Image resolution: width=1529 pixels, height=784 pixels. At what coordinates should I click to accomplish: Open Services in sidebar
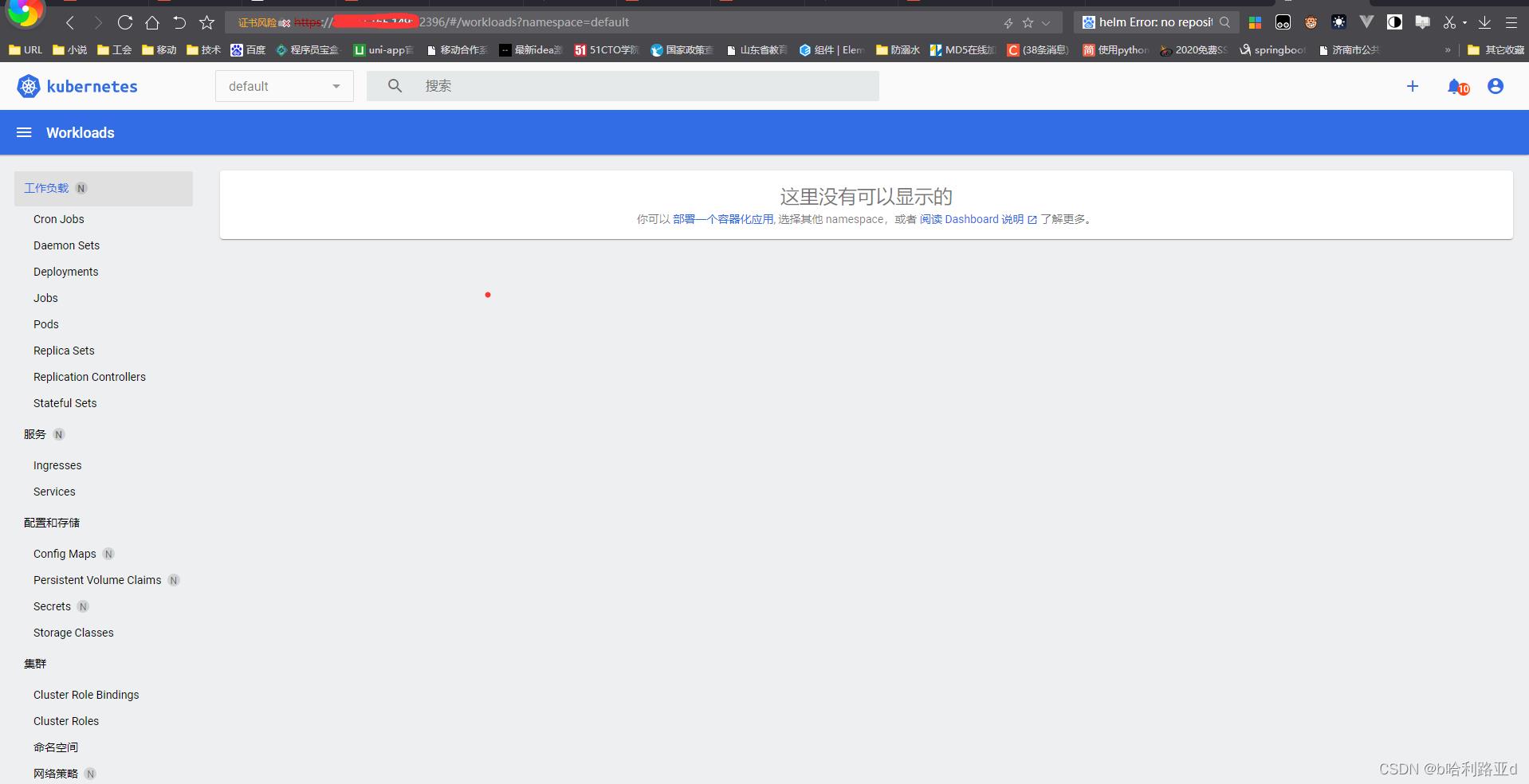tap(54, 492)
